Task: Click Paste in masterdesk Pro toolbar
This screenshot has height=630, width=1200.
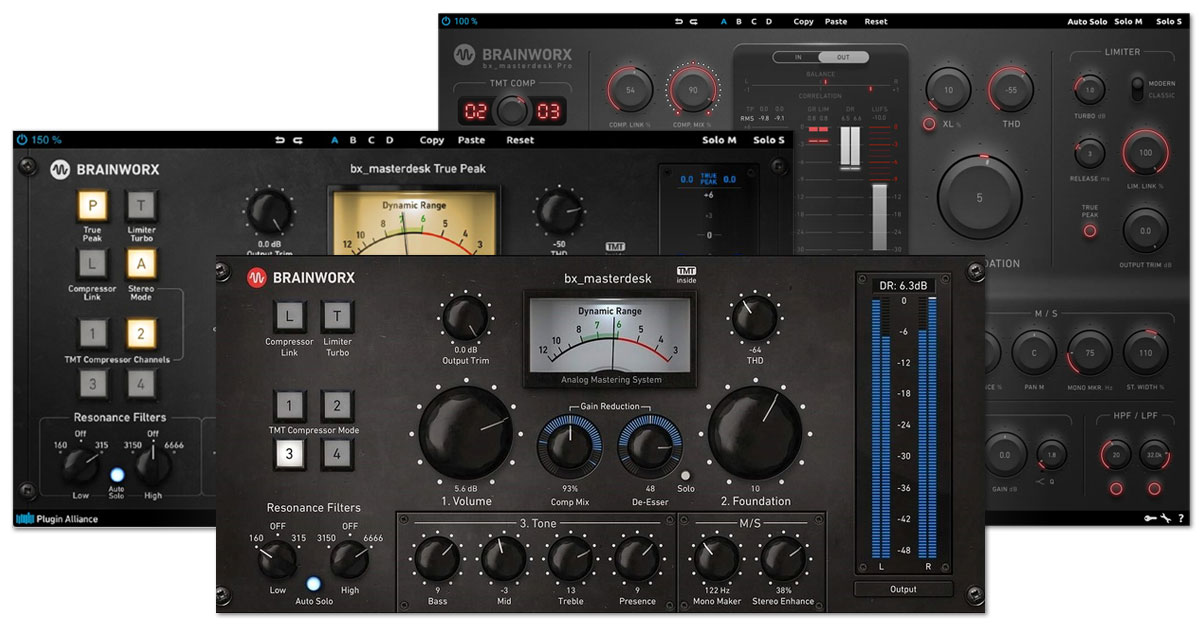Action: 836,21
